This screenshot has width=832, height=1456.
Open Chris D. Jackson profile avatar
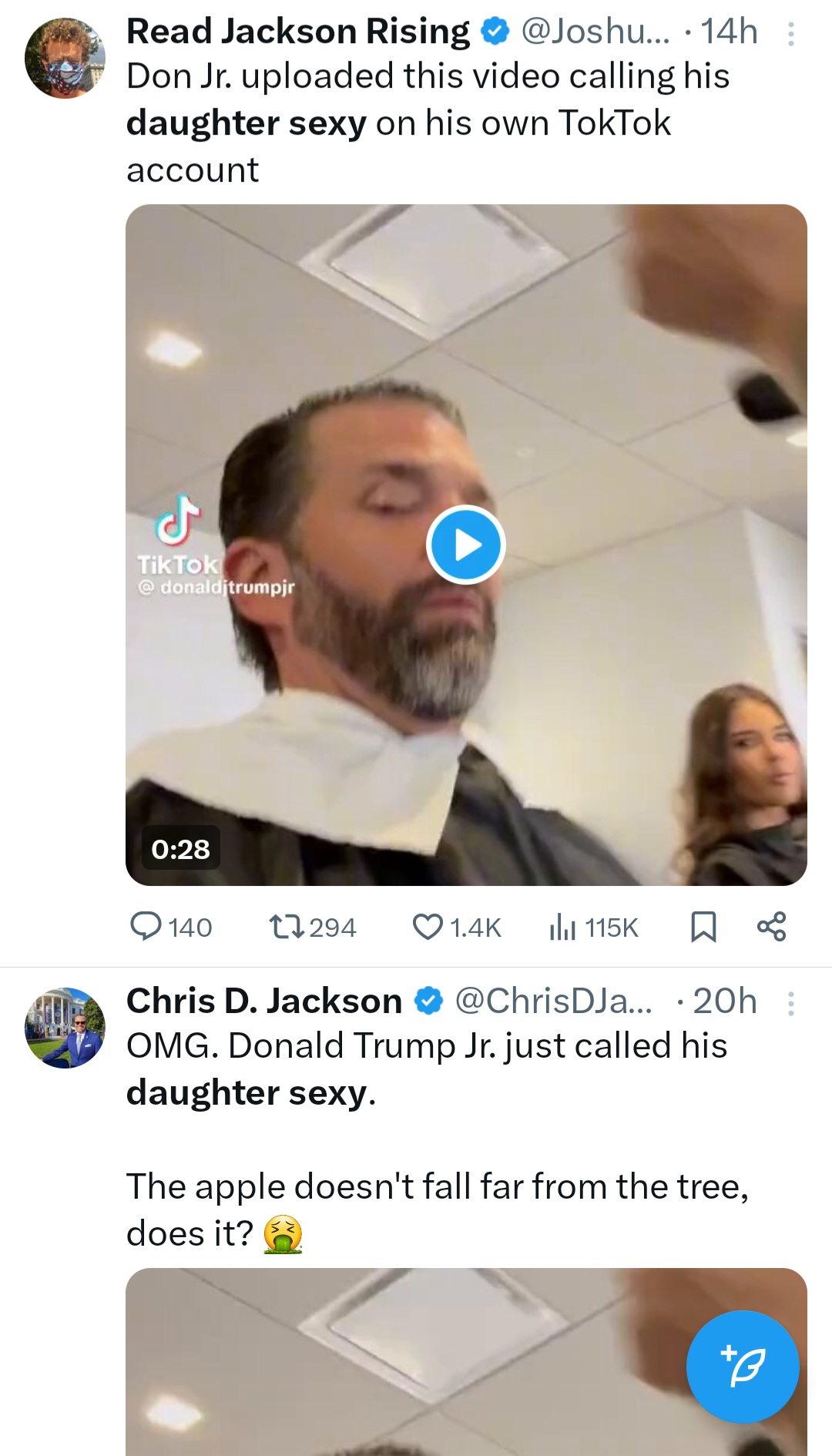(65, 1028)
